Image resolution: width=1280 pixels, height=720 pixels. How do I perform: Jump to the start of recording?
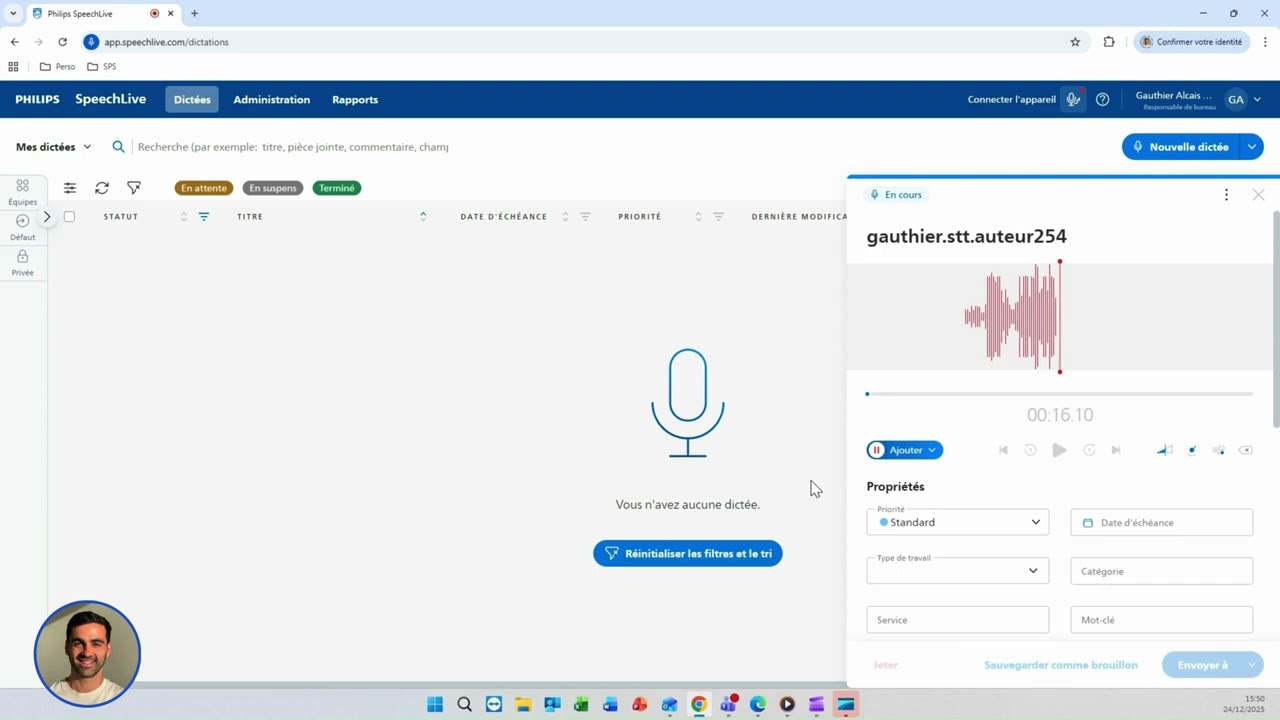click(x=1003, y=450)
